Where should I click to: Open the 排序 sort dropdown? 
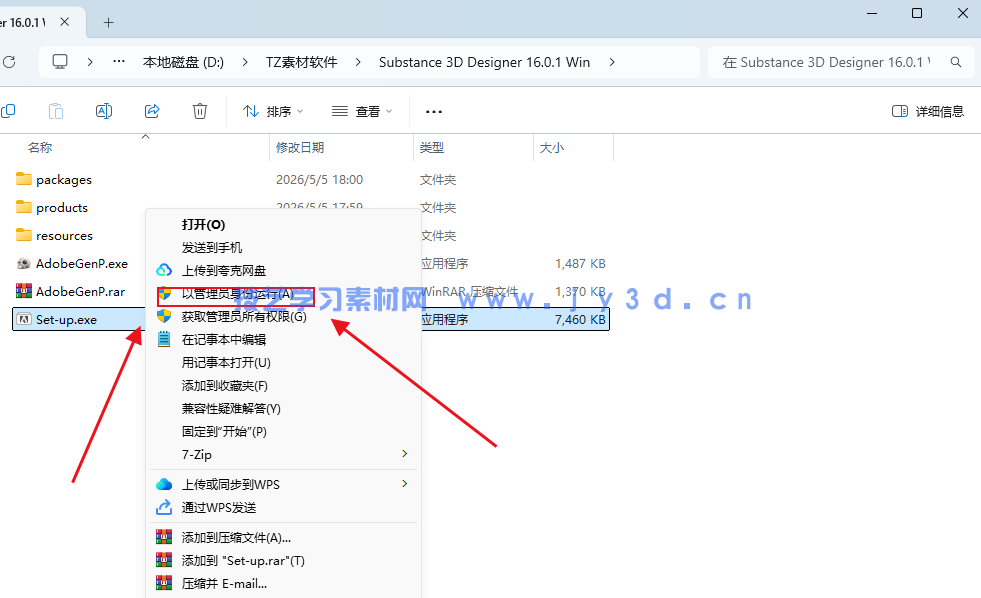pos(273,111)
